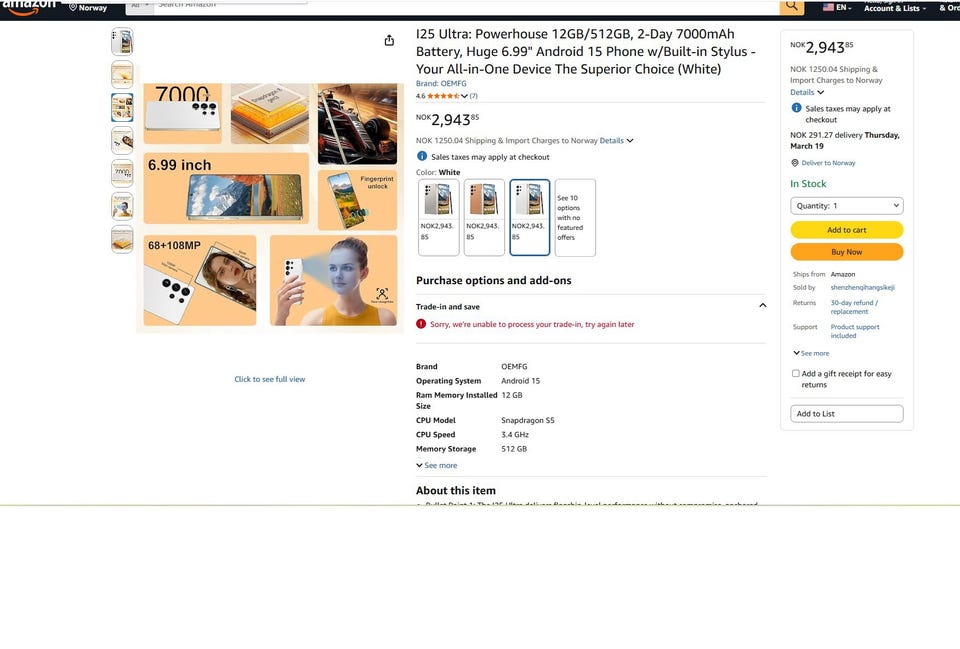Open the Norway delivery location selector
Viewport: 960px width, 649px height.
click(x=88, y=7)
